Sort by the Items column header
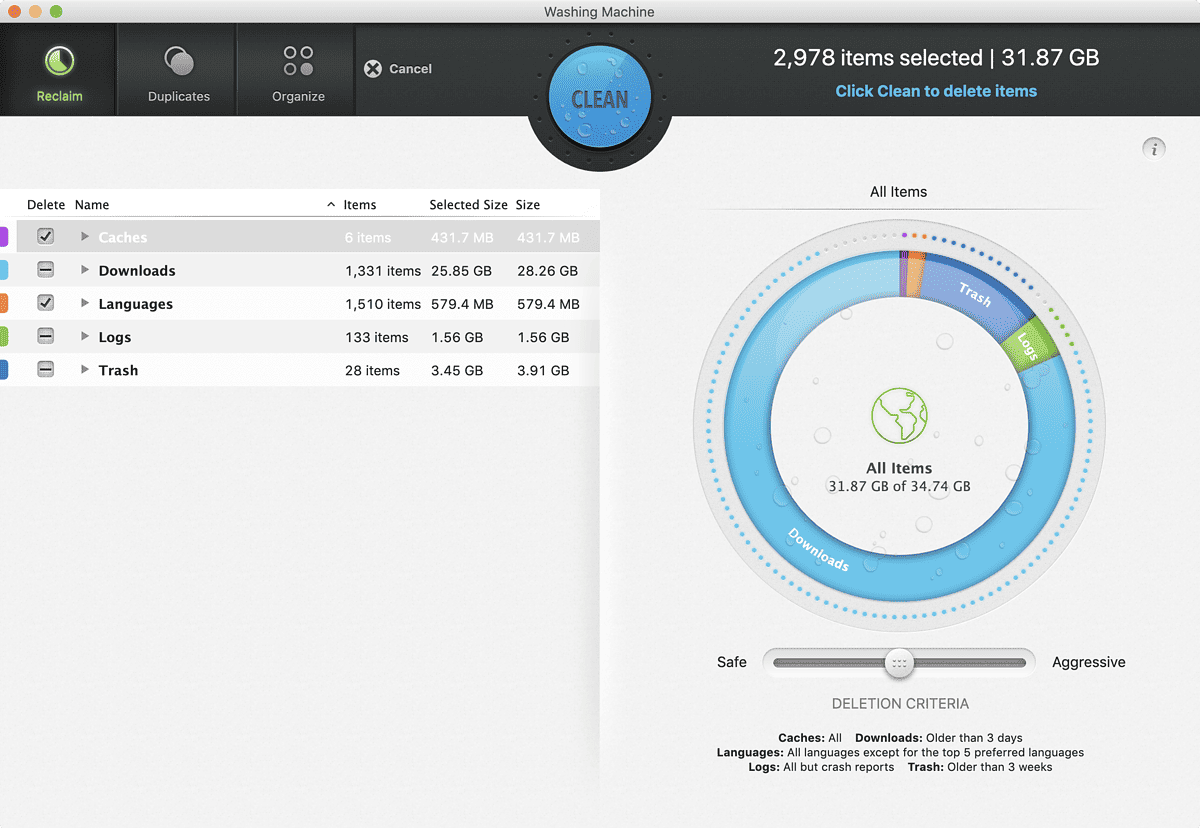The image size is (1200, 828). pos(360,205)
